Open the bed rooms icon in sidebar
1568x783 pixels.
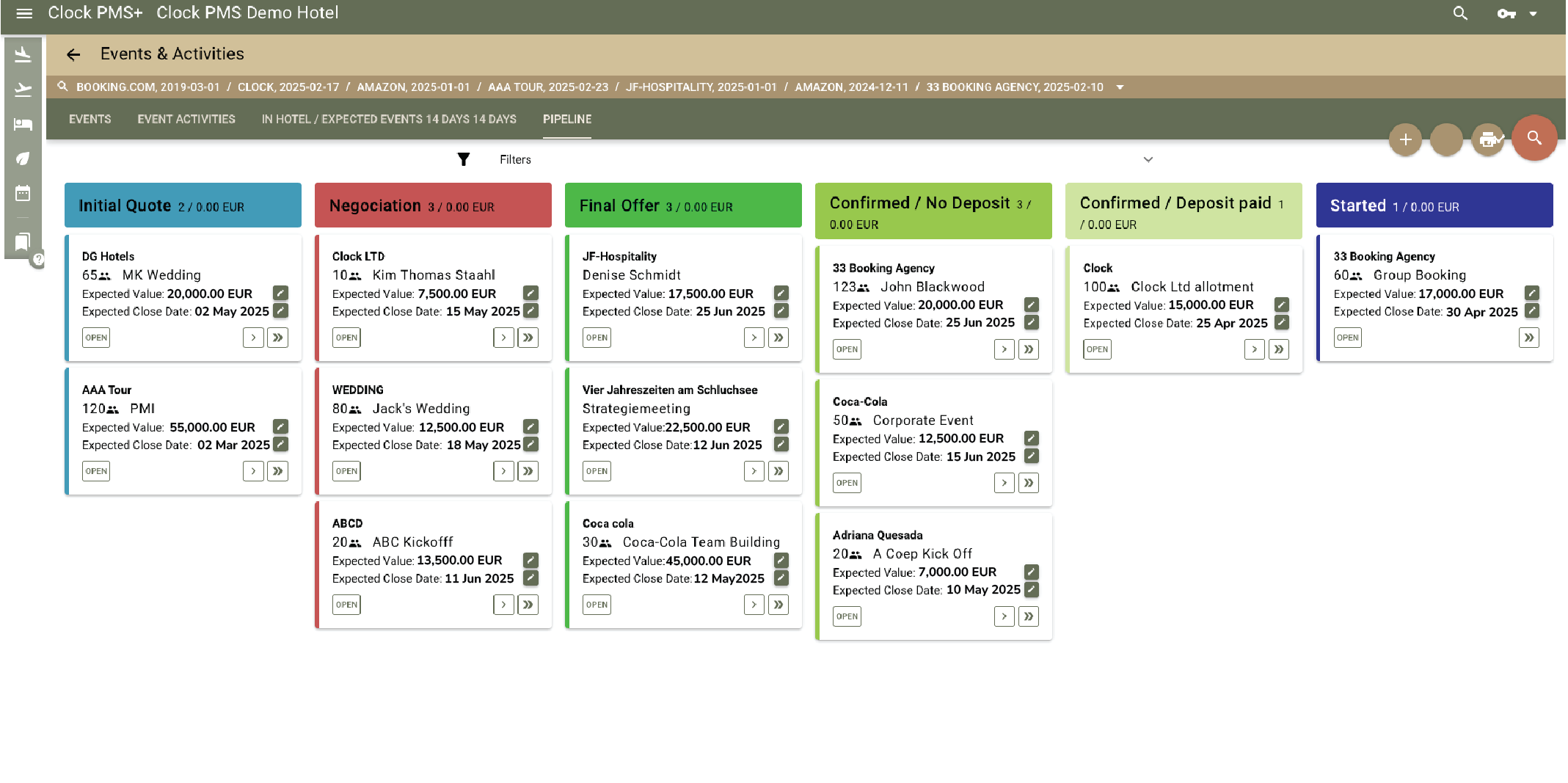(23, 124)
